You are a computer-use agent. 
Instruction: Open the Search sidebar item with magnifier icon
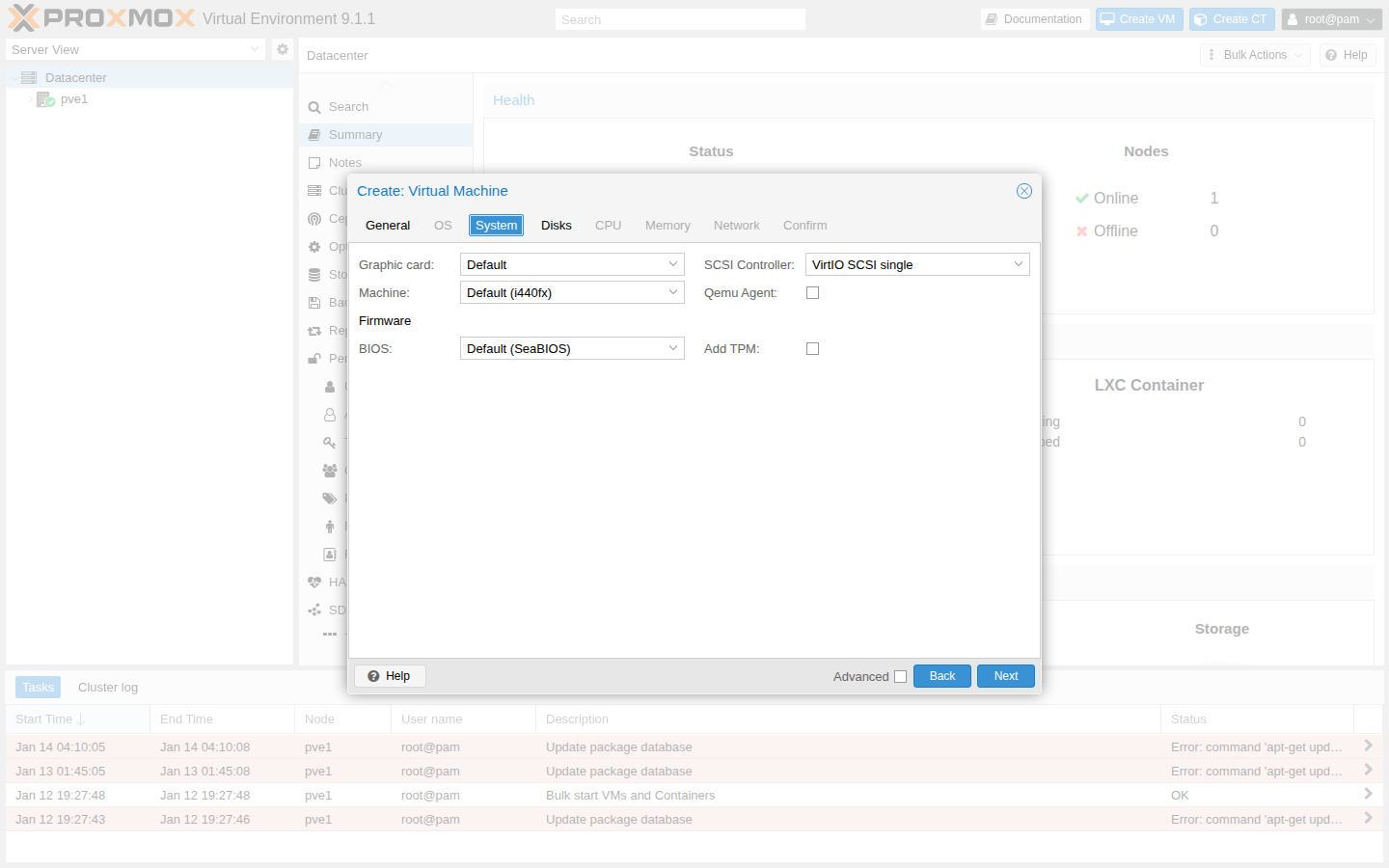point(314,106)
